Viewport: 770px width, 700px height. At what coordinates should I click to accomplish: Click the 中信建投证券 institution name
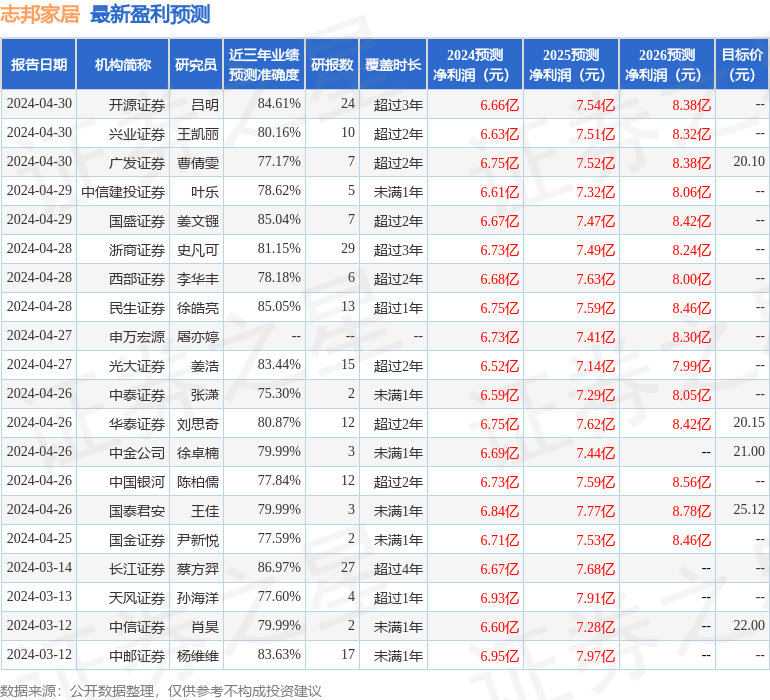123,191
